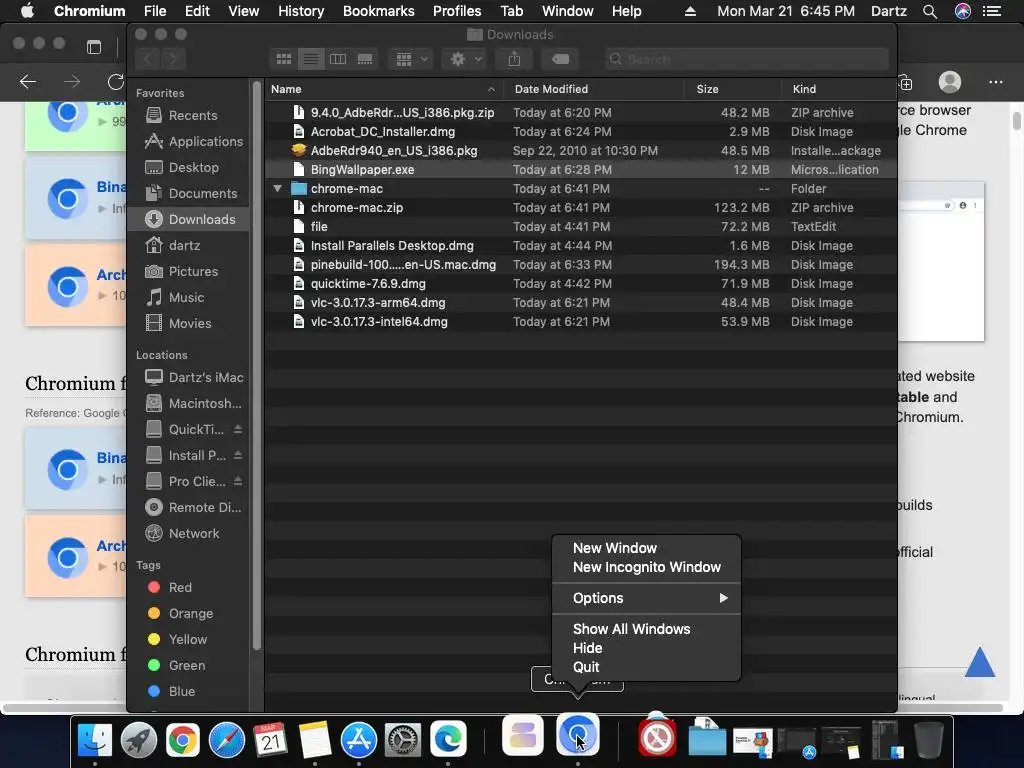This screenshot has height=768, width=1024.
Task: Open the Finder group-by dropdown
Action: click(x=410, y=59)
